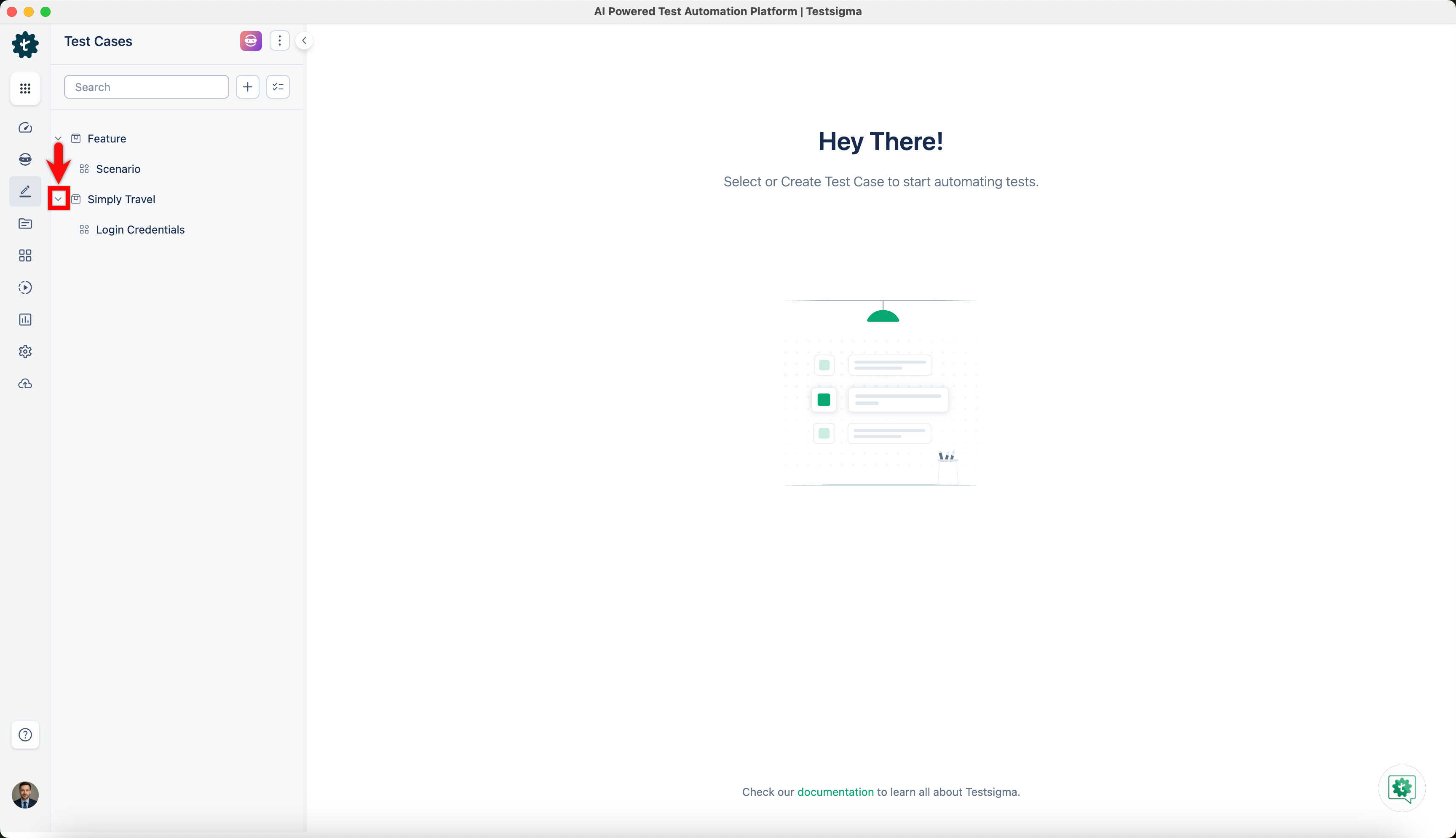
Task: Open the cloud upload icon in sidebar
Action: pos(25,384)
